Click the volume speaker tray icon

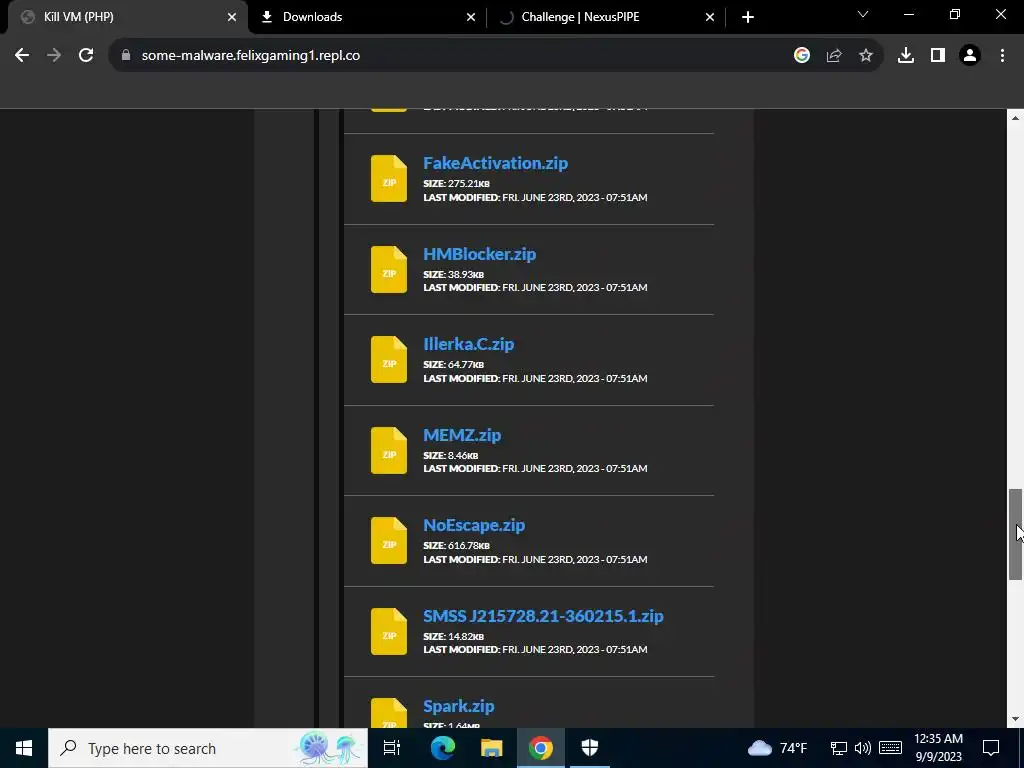[863, 748]
